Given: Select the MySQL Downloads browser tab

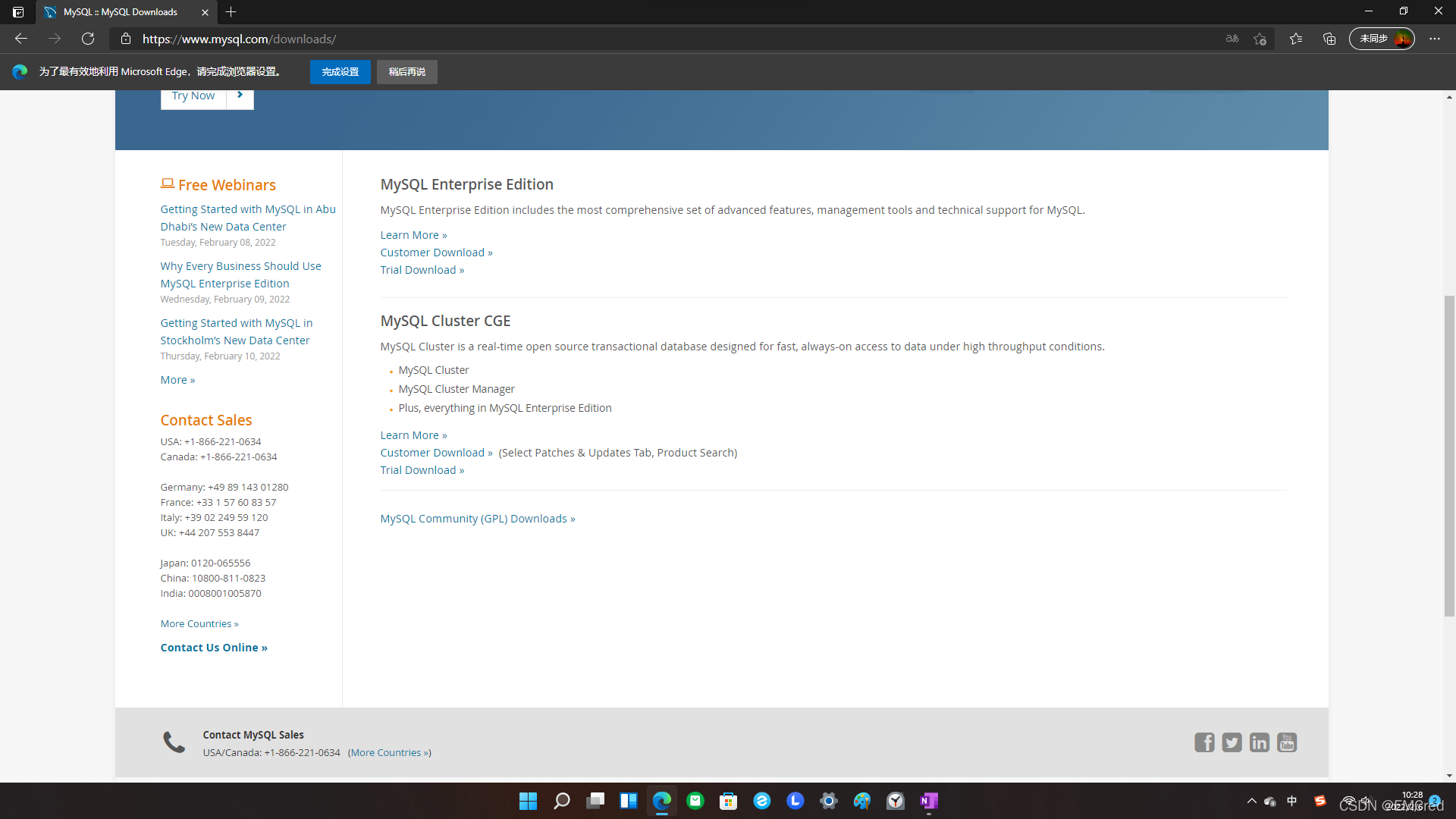Looking at the screenshot, I should [x=121, y=12].
